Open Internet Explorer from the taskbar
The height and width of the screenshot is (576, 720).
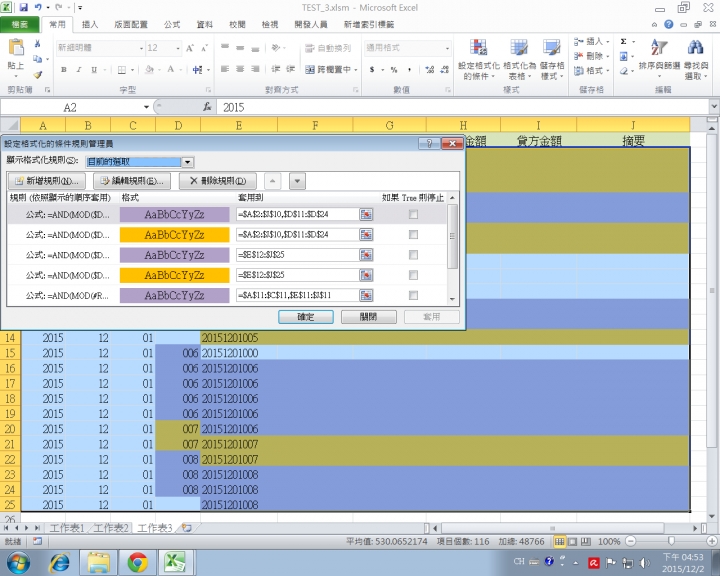pyautogui.click(x=61, y=562)
